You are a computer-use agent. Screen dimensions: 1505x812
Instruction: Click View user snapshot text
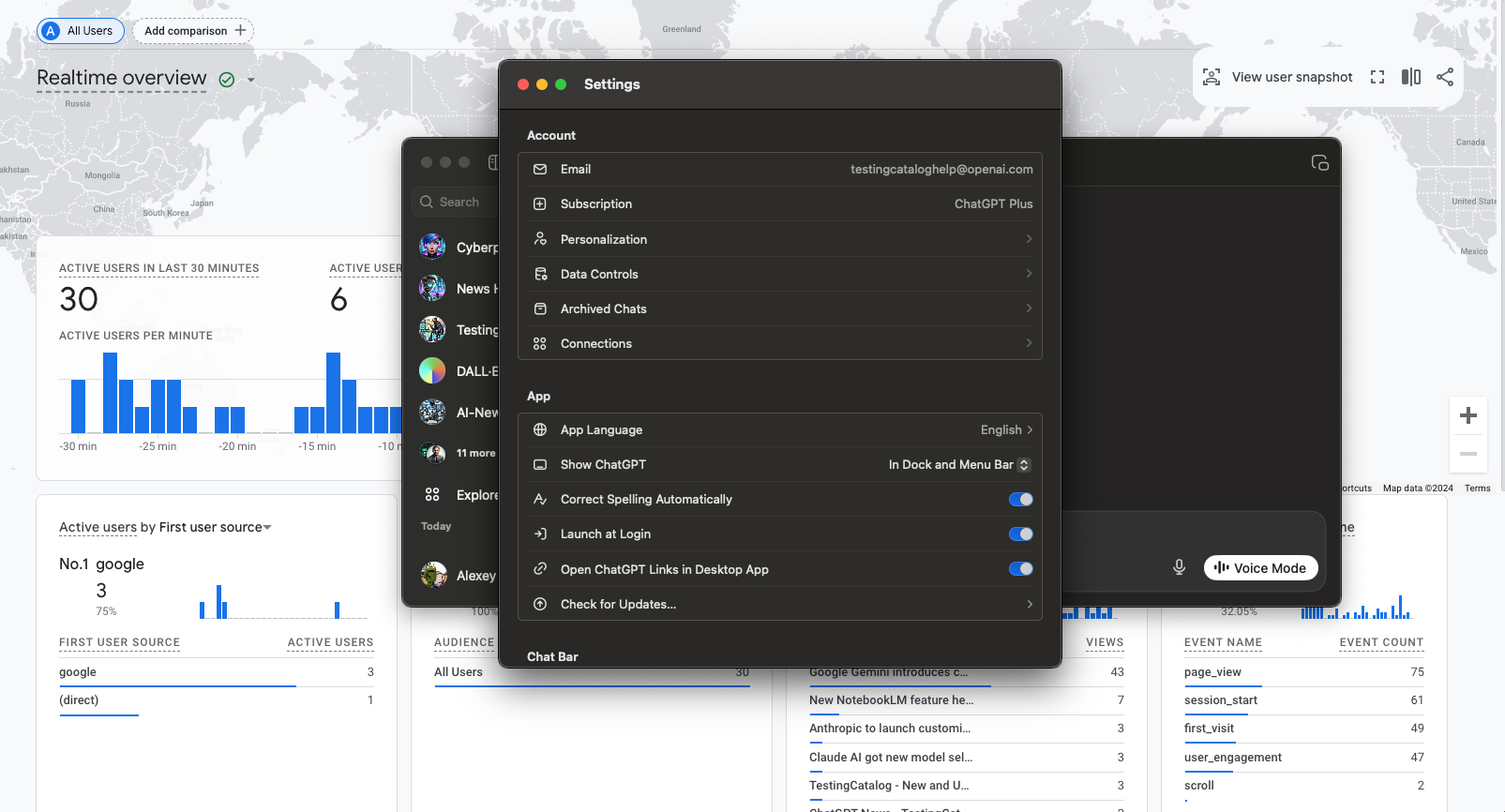1292,77
